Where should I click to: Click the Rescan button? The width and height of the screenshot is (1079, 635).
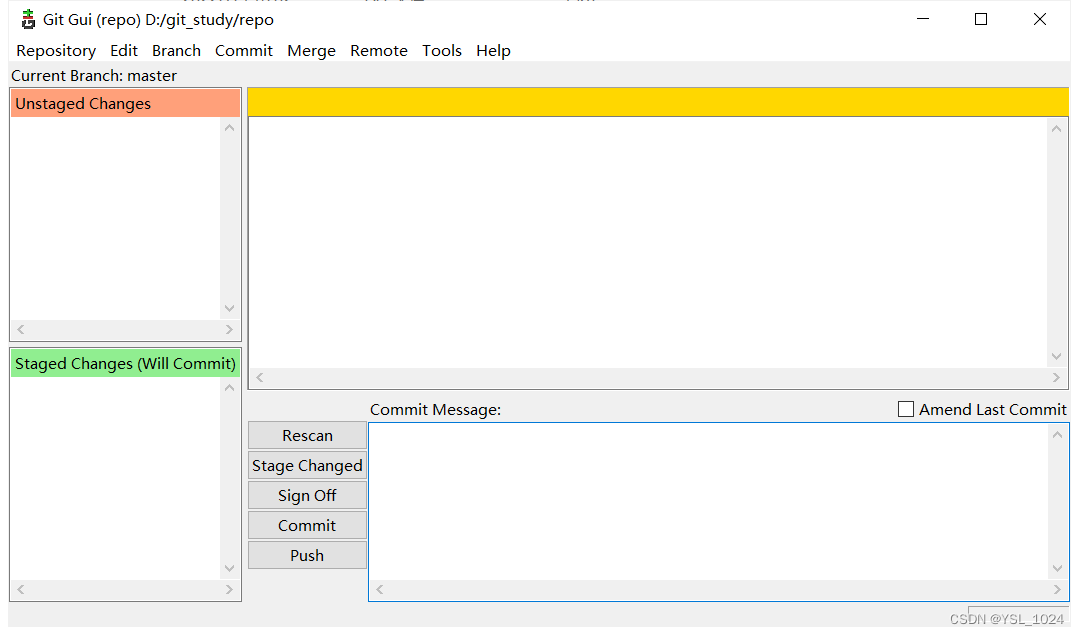[307, 435]
